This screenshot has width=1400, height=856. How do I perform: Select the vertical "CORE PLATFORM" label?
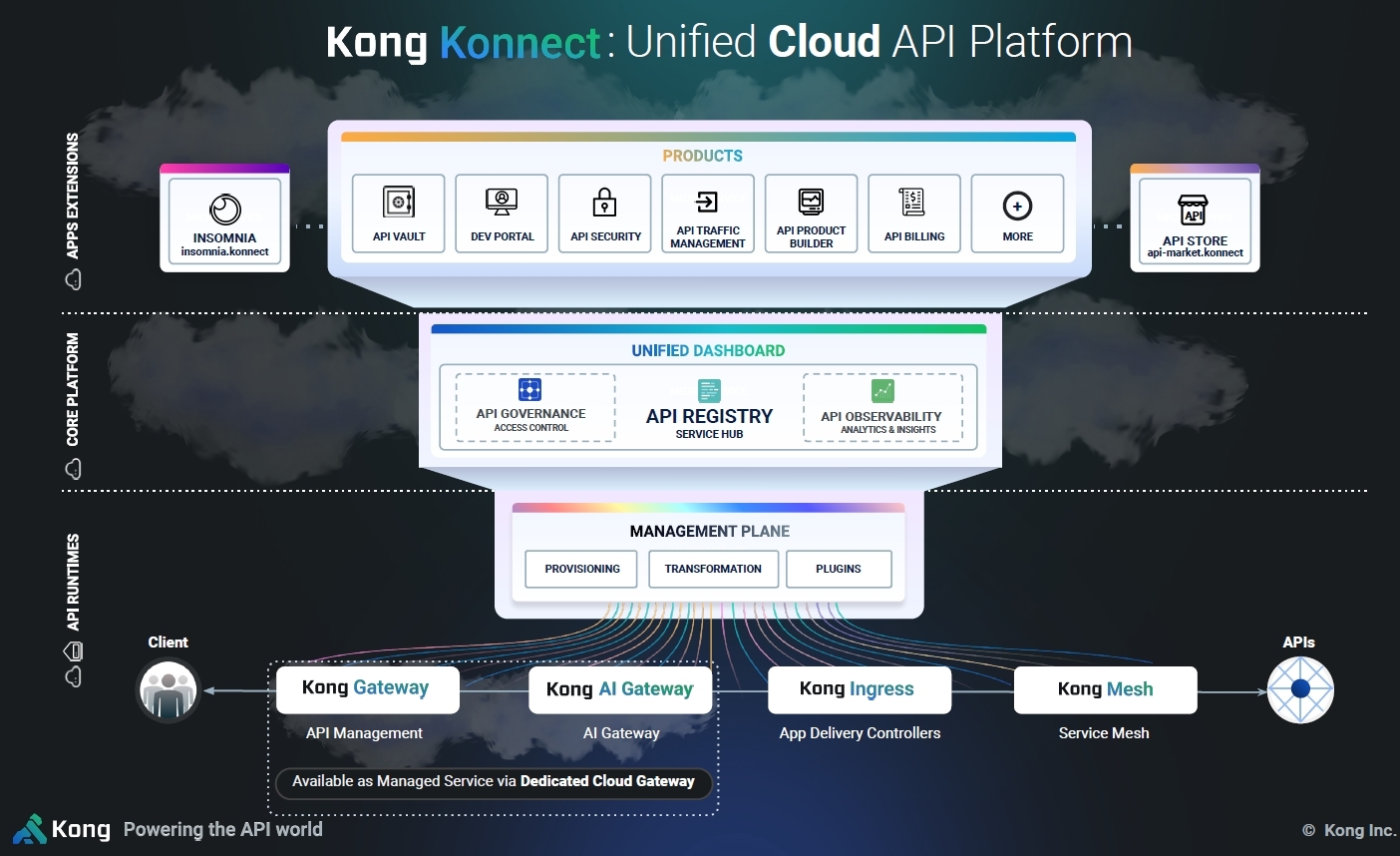coord(73,389)
